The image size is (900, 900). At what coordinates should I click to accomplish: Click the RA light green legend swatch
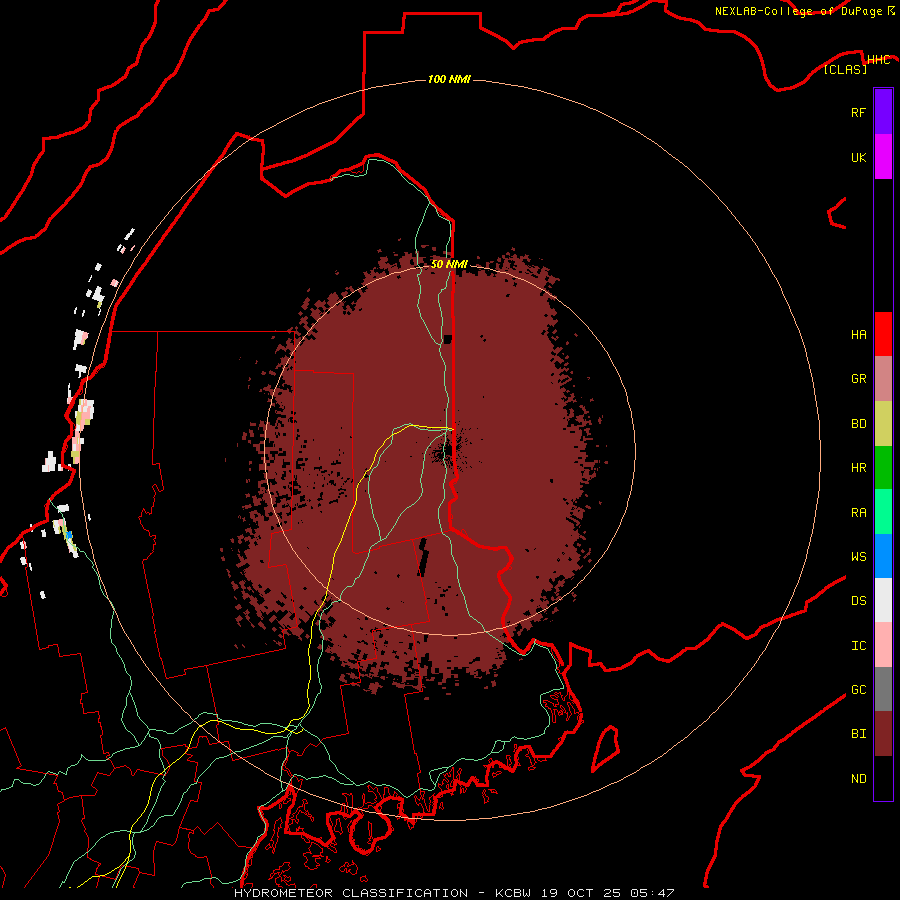pyautogui.click(x=883, y=512)
